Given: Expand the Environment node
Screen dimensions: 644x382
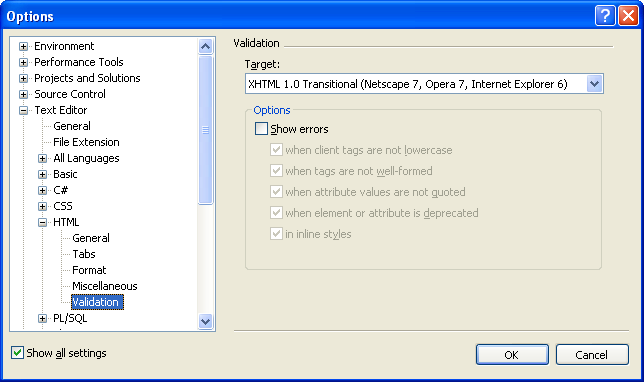Looking at the screenshot, I should (23, 46).
